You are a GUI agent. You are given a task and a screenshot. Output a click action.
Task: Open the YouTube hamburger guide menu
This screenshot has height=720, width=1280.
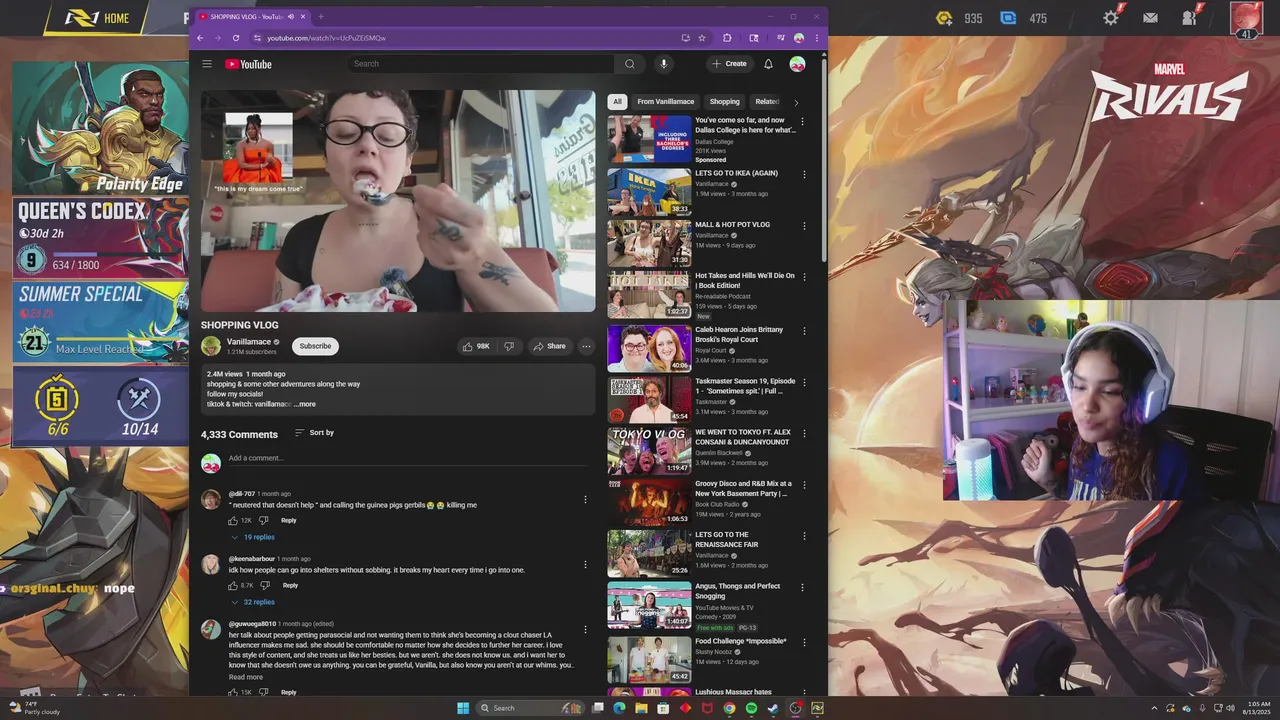207,64
